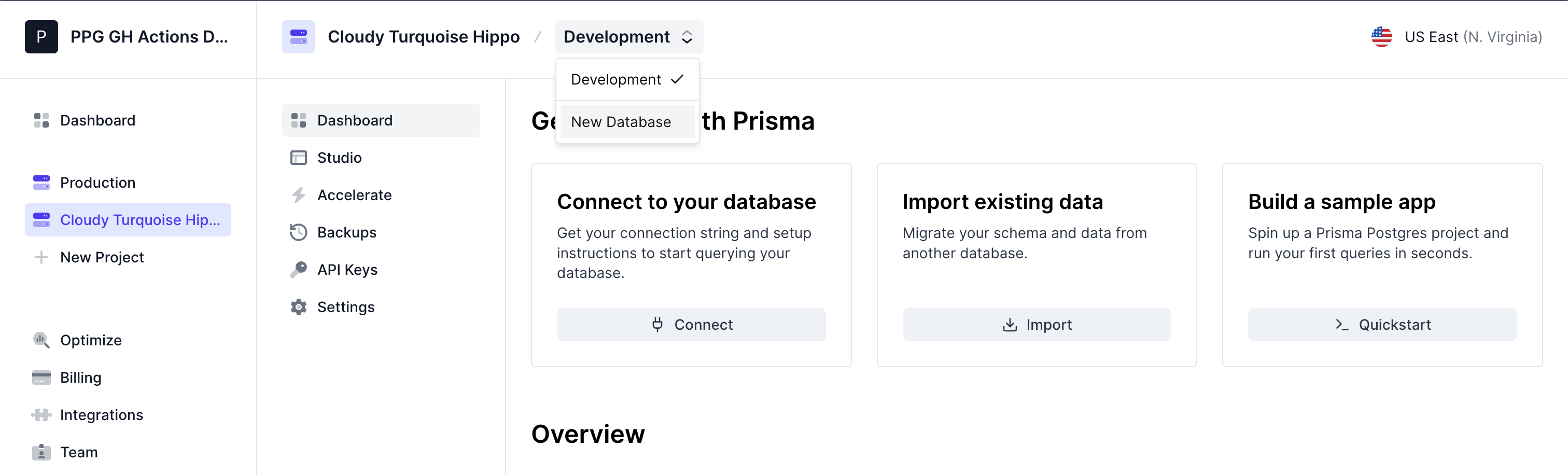This screenshot has height=475, width=1568.
Task: Click the Billing credit card icon
Action: coord(41,378)
